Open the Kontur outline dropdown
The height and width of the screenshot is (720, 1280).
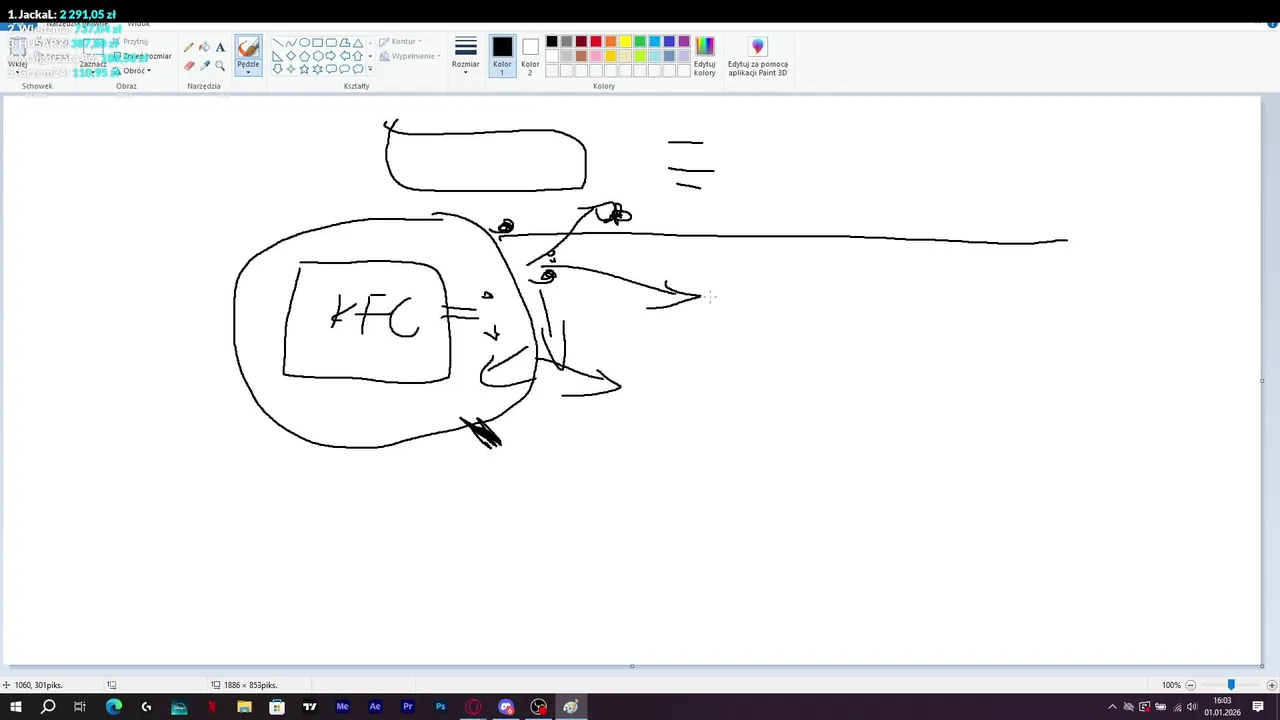(x=400, y=42)
